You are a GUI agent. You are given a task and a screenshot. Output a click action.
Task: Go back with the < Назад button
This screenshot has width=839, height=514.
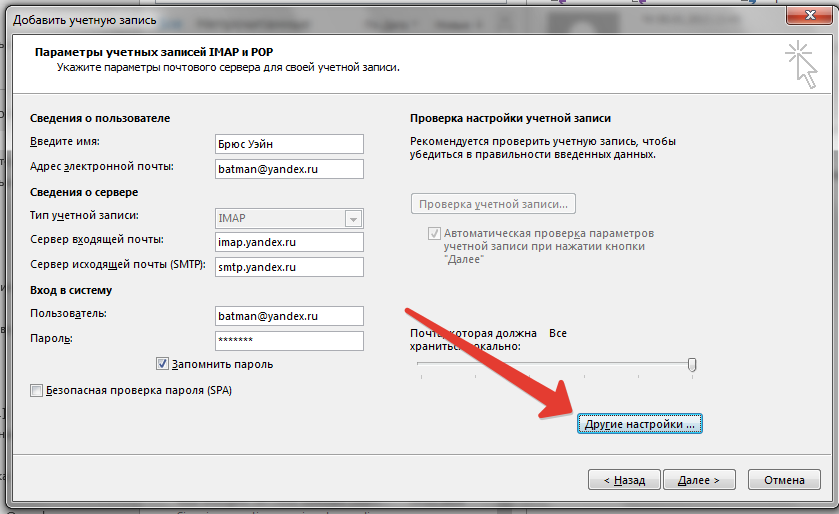click(x=623, y=480)
